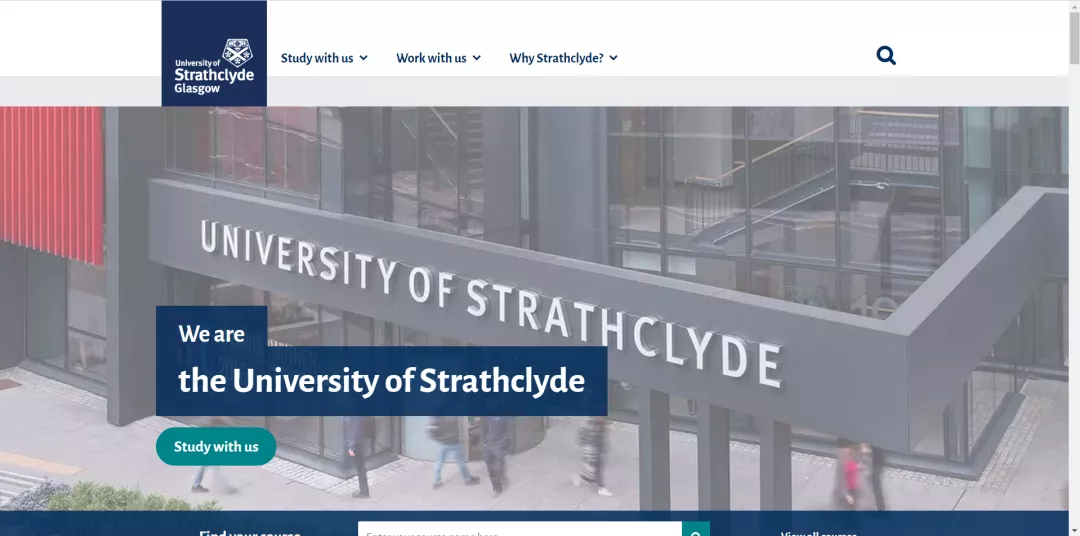Screen dimensions: 1080x536
Task: Open the search magnifier icon in header
Action: pos(886,56)
